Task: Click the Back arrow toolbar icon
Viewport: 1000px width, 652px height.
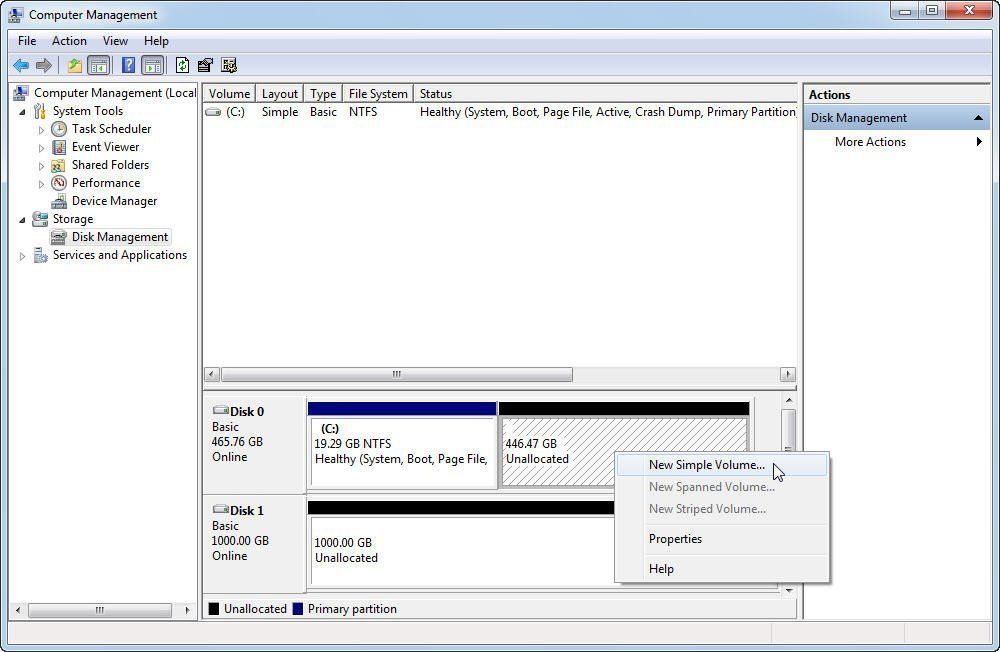Action: [x=21, y=65]
